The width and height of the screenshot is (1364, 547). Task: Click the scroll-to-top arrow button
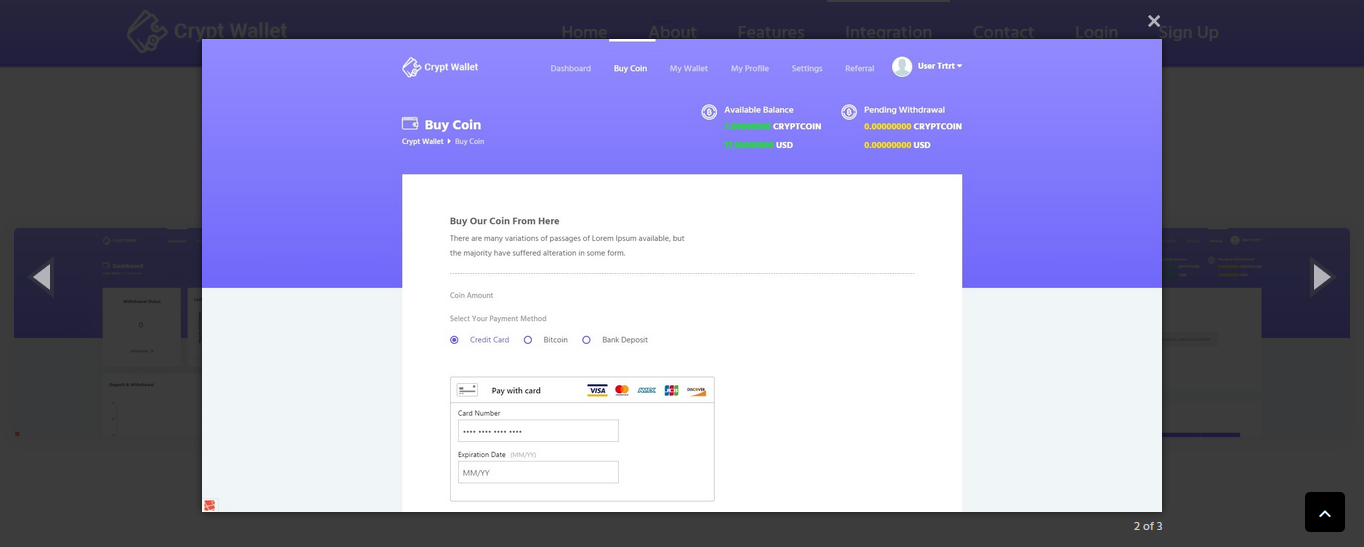[1324, 512]
